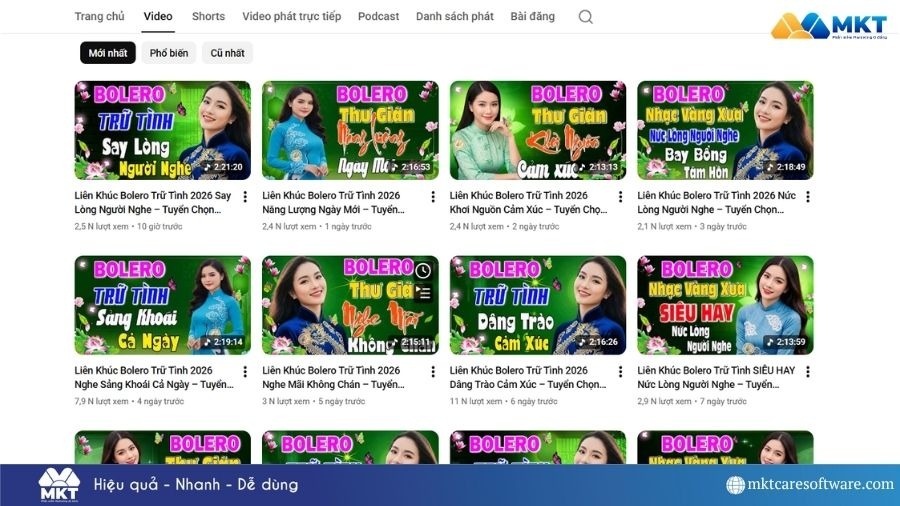
Task: Select the Mới nhất filter chip
Action: (108, 53)
